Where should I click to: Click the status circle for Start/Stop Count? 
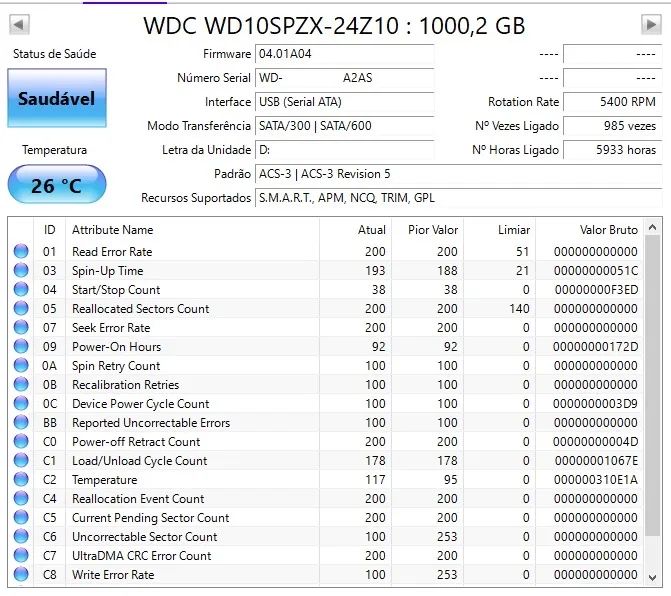pyautogui.click(x=21, y=289)
